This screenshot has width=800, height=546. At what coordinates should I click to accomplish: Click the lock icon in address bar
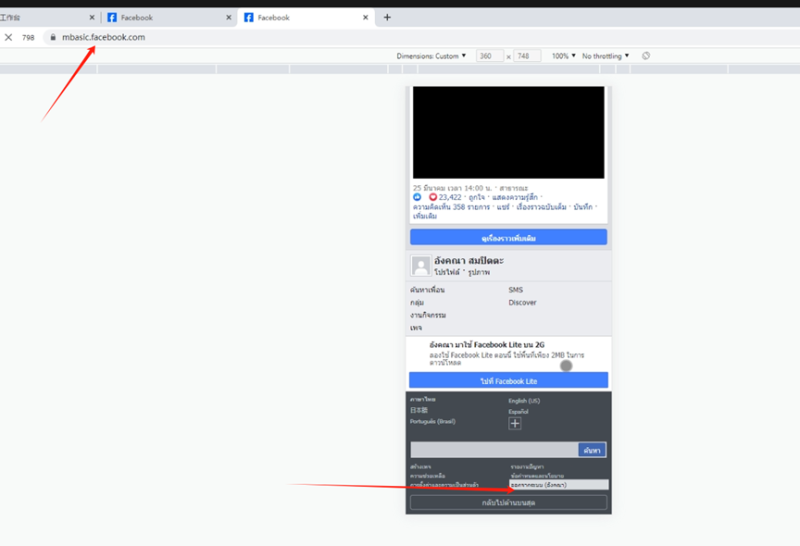53,37
